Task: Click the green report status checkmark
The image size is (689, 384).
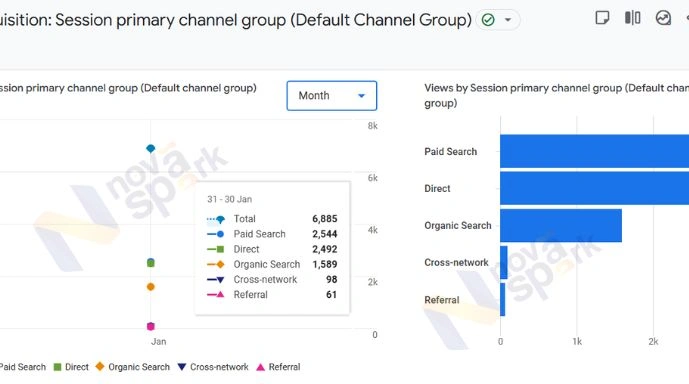Action: [x=488, y=20]
